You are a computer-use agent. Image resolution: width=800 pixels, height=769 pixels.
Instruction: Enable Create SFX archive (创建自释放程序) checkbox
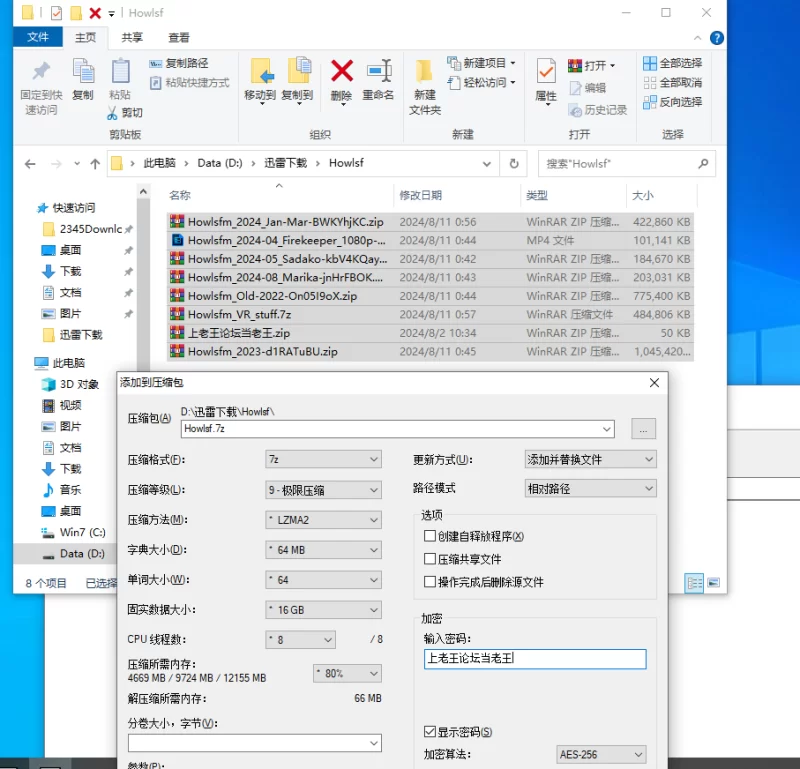tap(430, 537)
